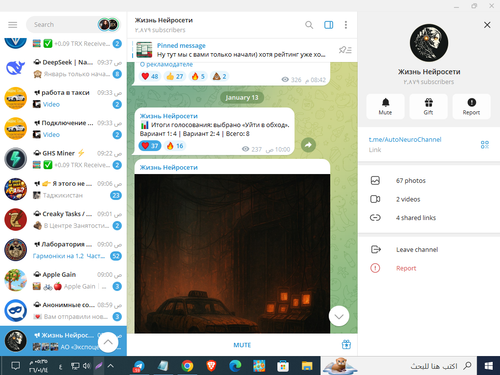The height and width of the screenshot is (375, 500).
Task: Open the Windows Start menu
Action: 489,366
